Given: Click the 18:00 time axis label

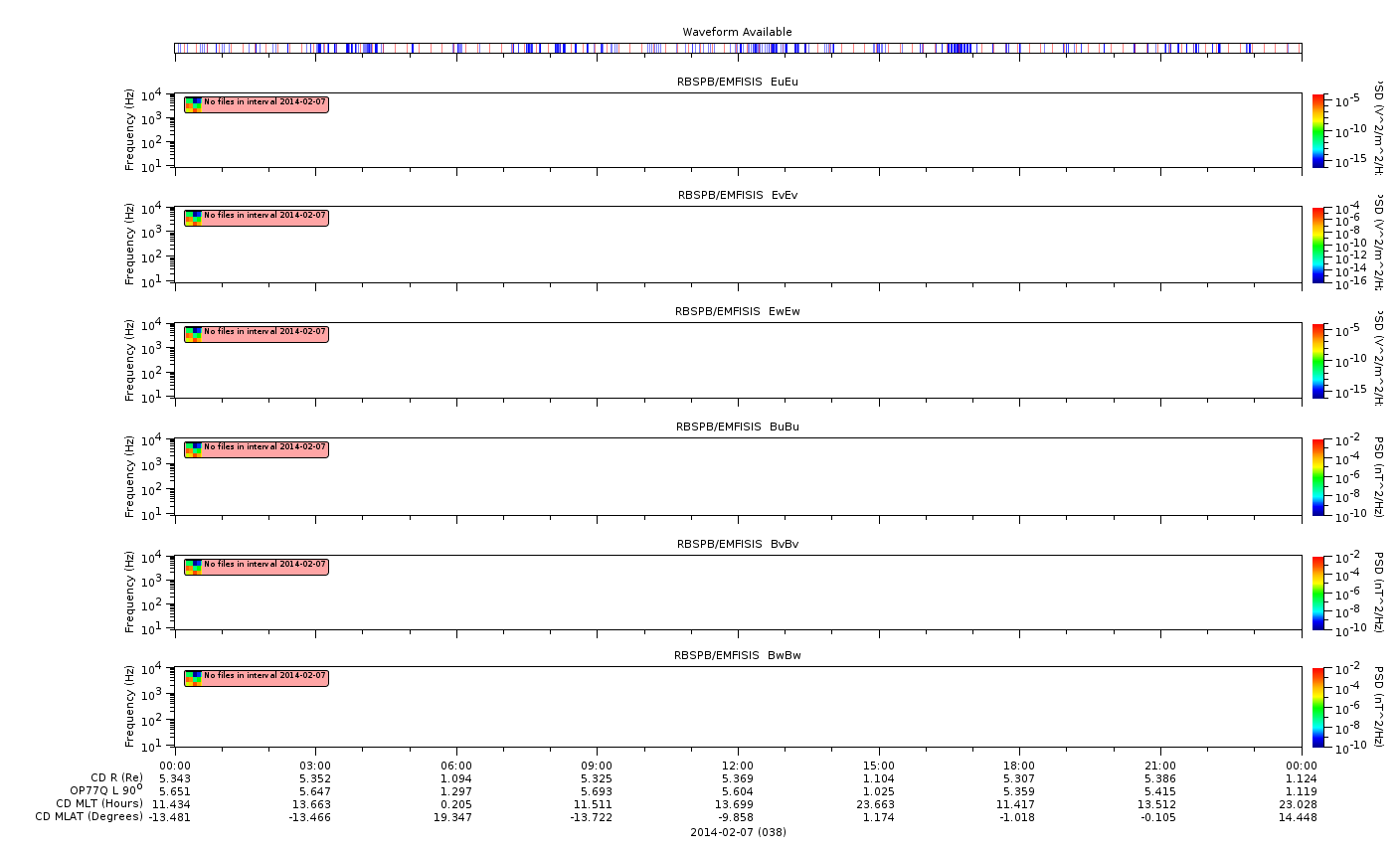Looking at the screenshot, I should (x=1019, y=766).
